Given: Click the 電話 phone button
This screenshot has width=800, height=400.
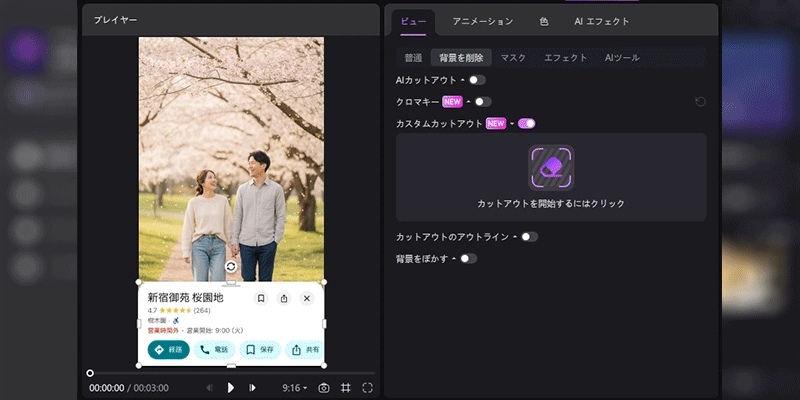Looking at the screenshot, I should (x=214, y=350).
